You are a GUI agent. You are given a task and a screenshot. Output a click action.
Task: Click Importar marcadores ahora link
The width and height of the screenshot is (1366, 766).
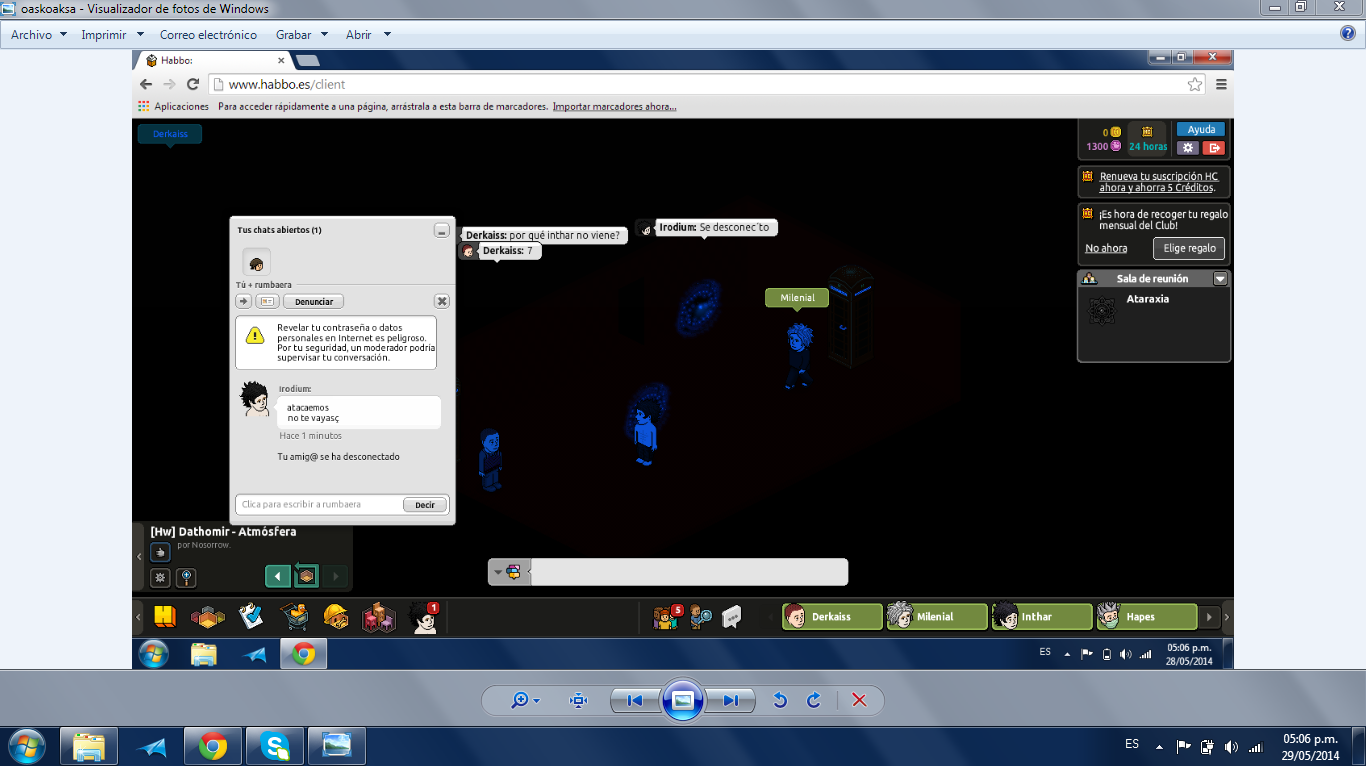point(614,106)
